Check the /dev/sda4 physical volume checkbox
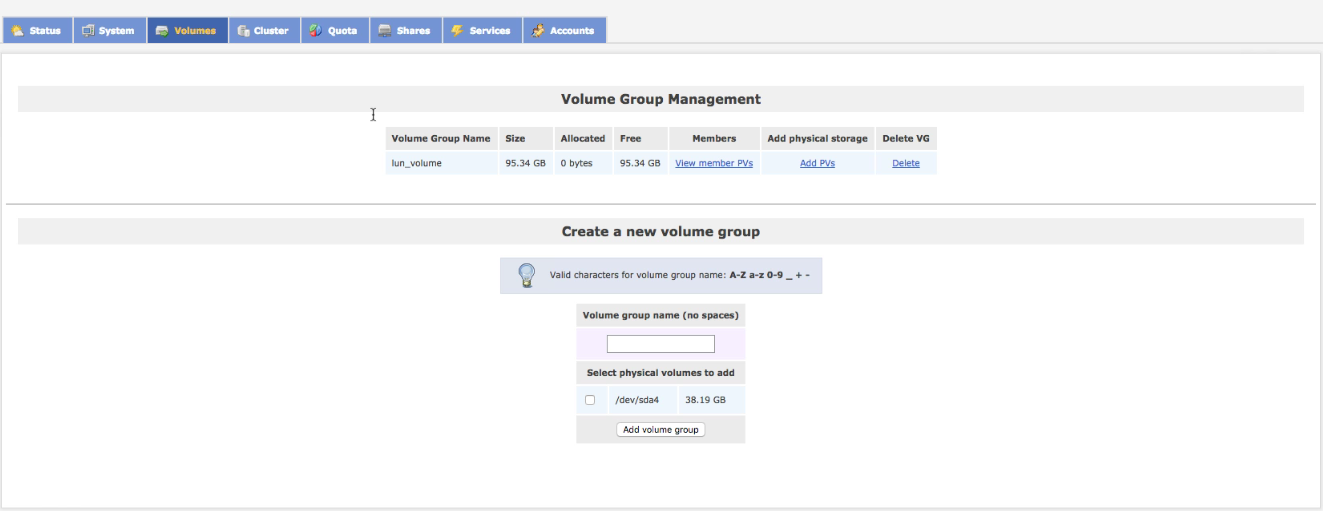 pos(590,400)
